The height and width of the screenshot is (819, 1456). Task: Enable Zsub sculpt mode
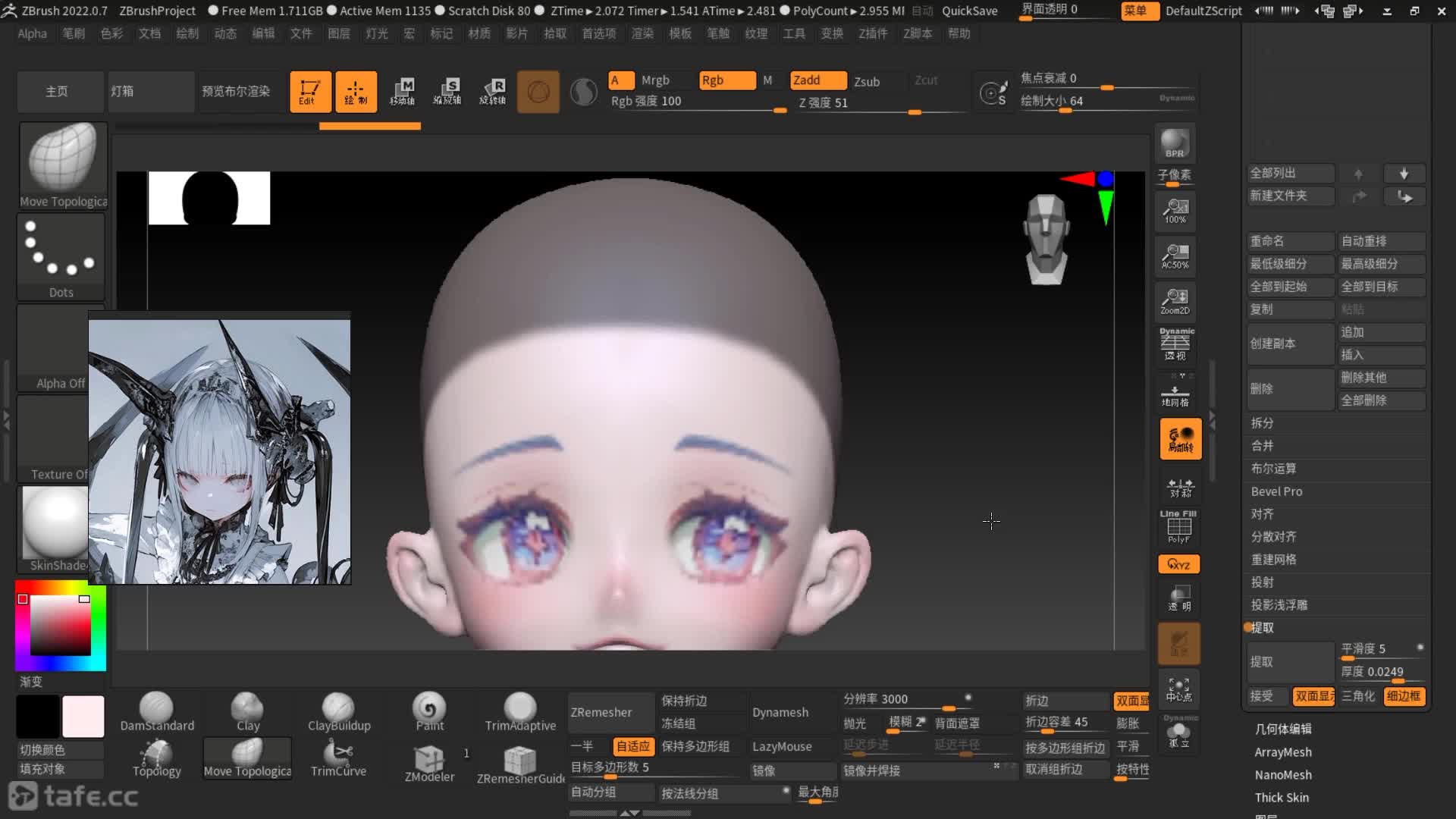pyautogui.click(x=867, y=82)
